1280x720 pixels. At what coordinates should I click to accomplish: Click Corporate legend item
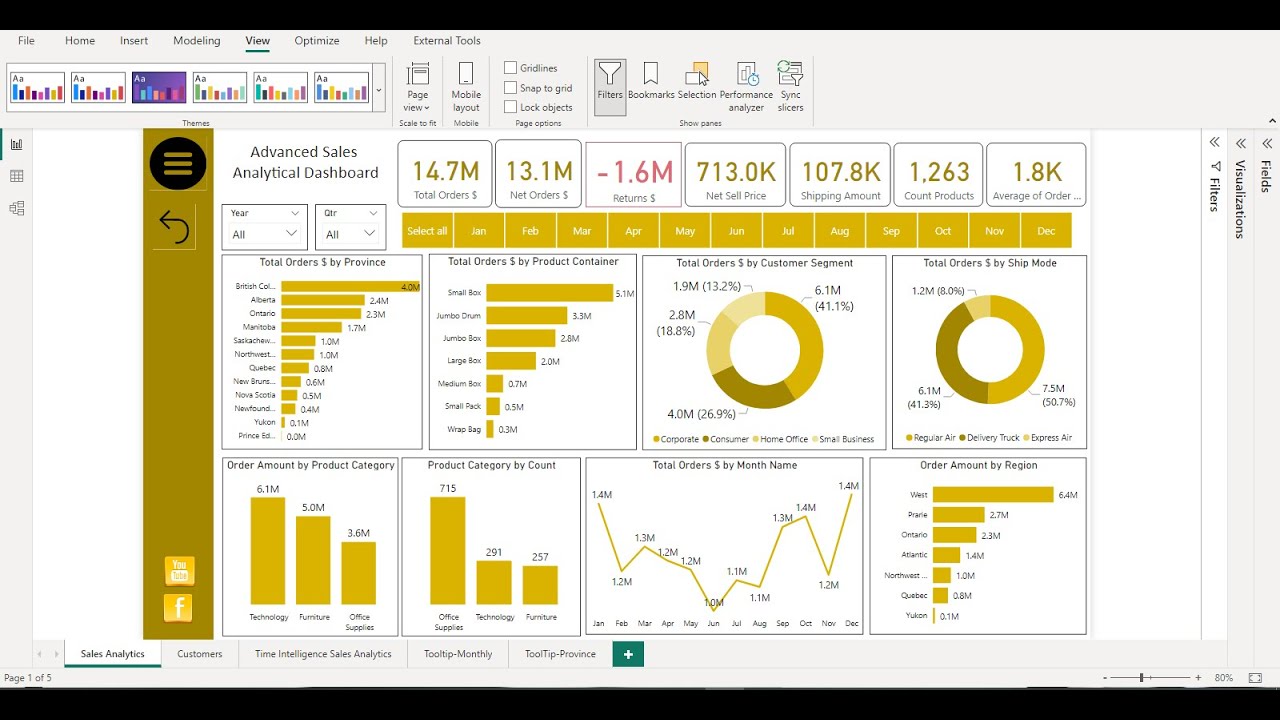coord(675,439)
